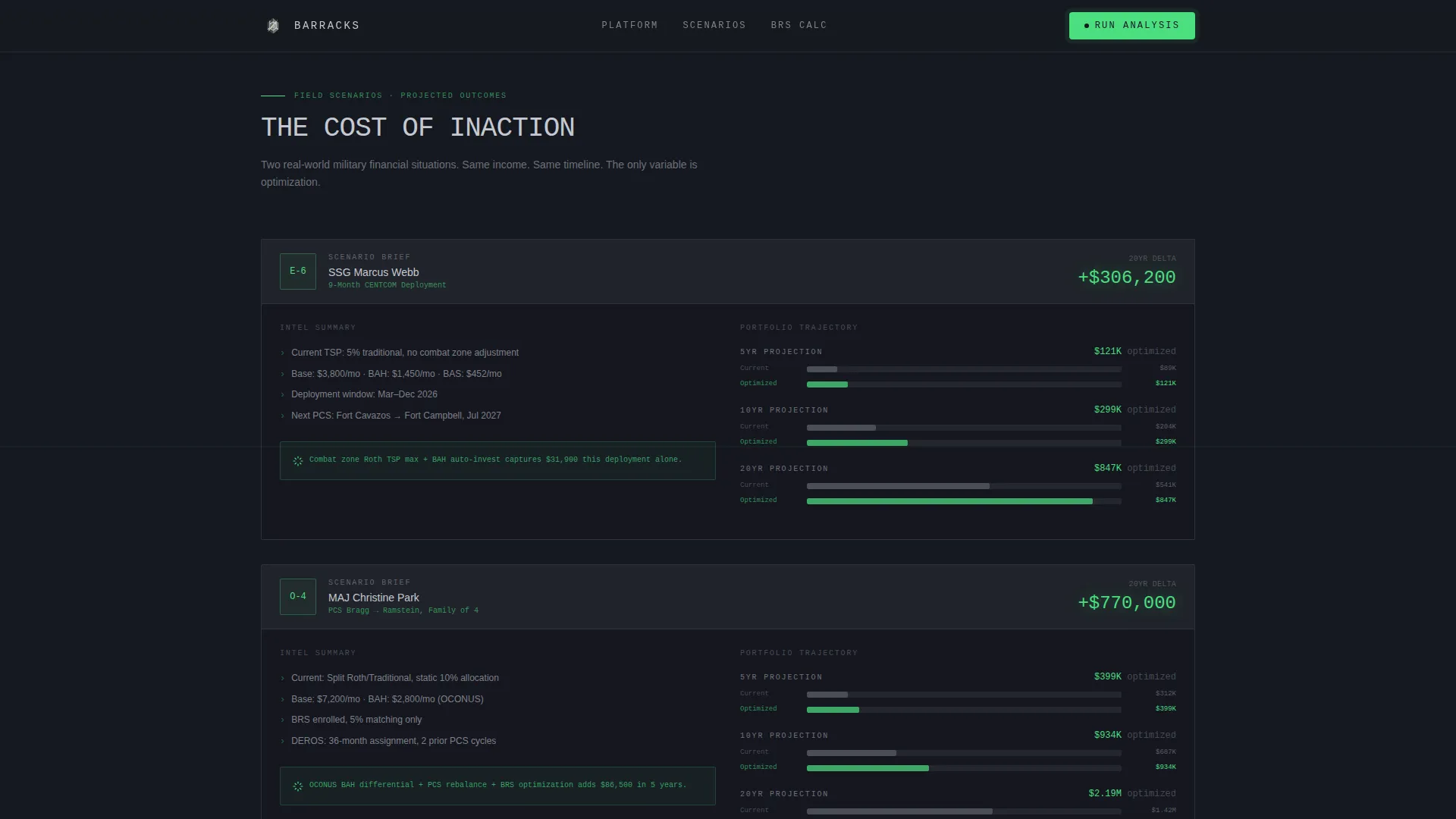Image resolution: width=1456 pixels, height=819 pixels.
Task: Click the SSG Marcus Webb 20YR Current bar
Action: (x=964, y=486)
